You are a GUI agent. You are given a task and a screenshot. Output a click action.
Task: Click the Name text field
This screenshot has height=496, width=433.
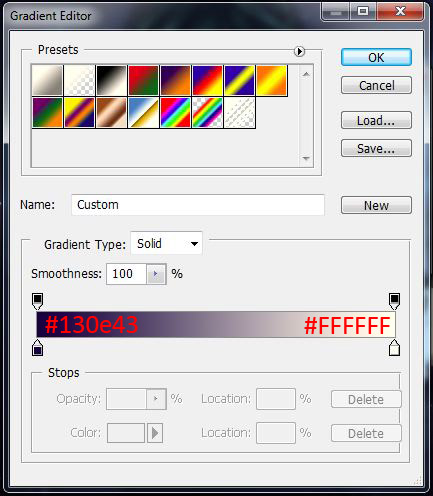click(198, 205)
